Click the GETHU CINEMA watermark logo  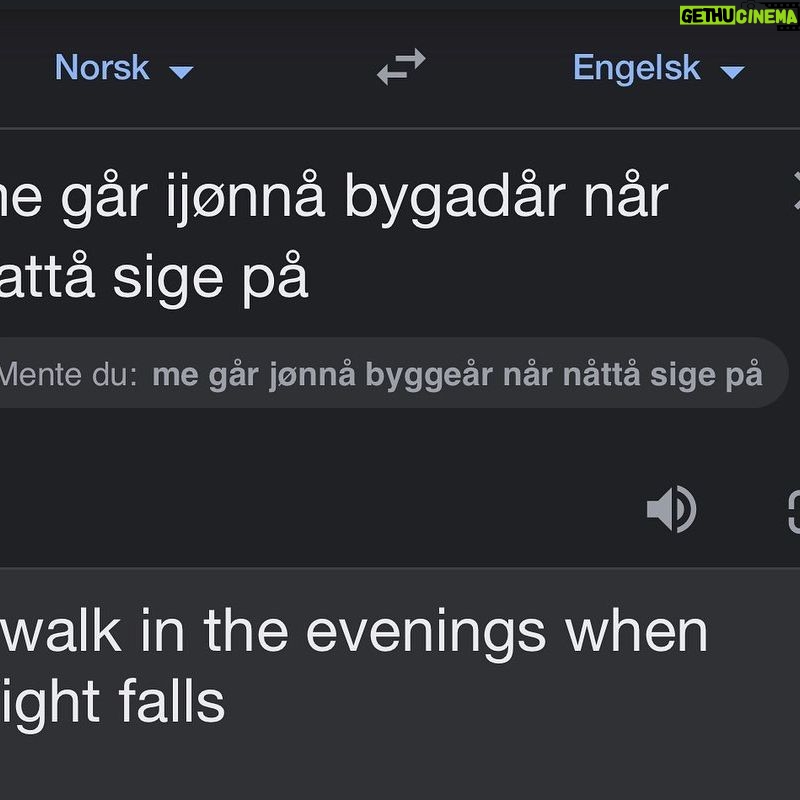[x=738, y=16]
